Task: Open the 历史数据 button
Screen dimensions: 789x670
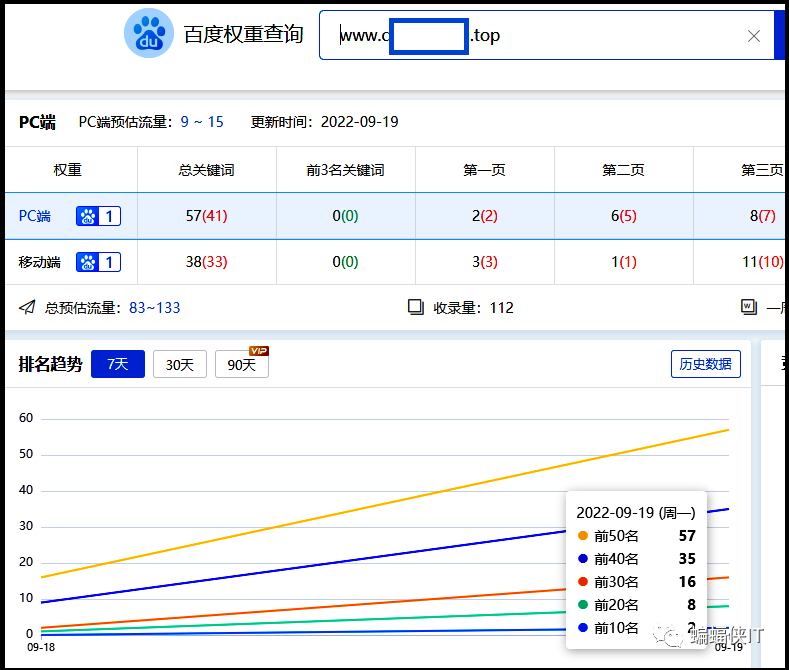Action: (x=705, y=364)
